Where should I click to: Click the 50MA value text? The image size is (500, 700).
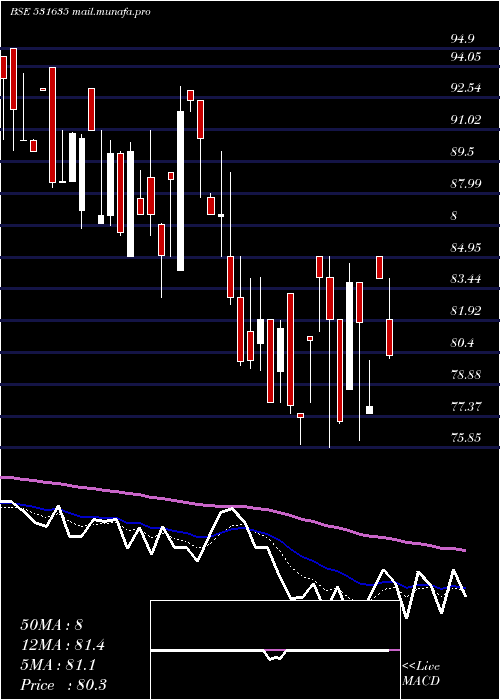click(52, 625)
